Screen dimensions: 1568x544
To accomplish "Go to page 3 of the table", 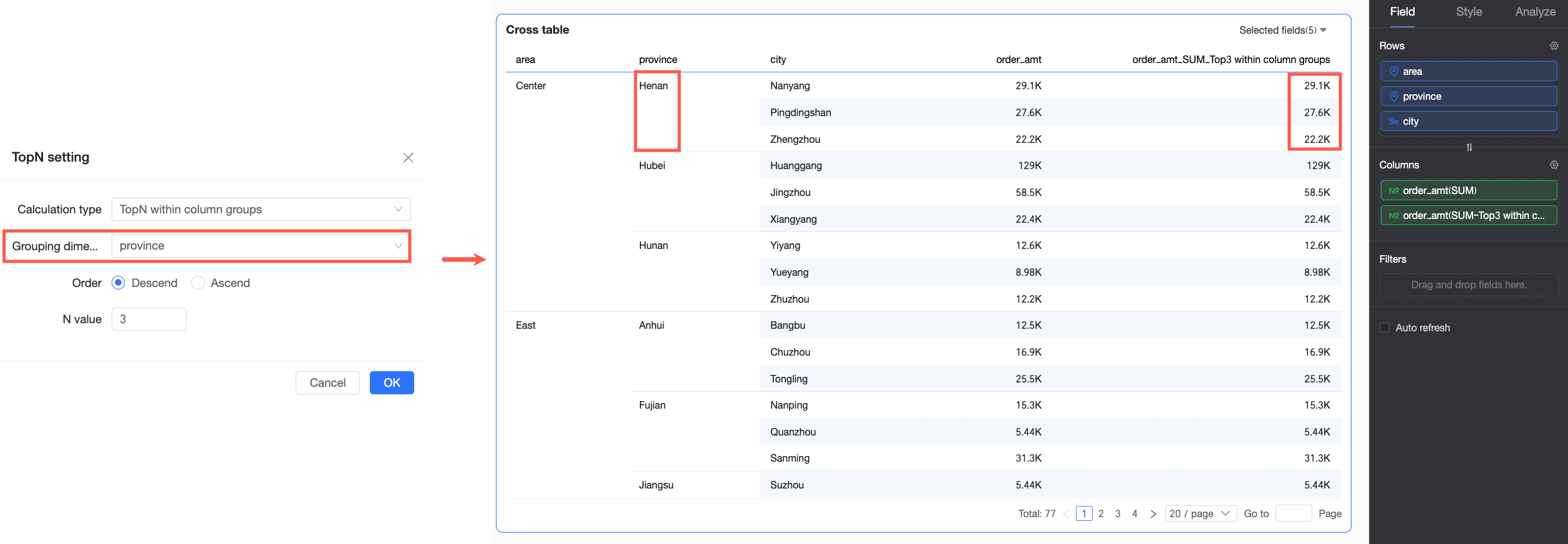I will [x=1118, y=513].
